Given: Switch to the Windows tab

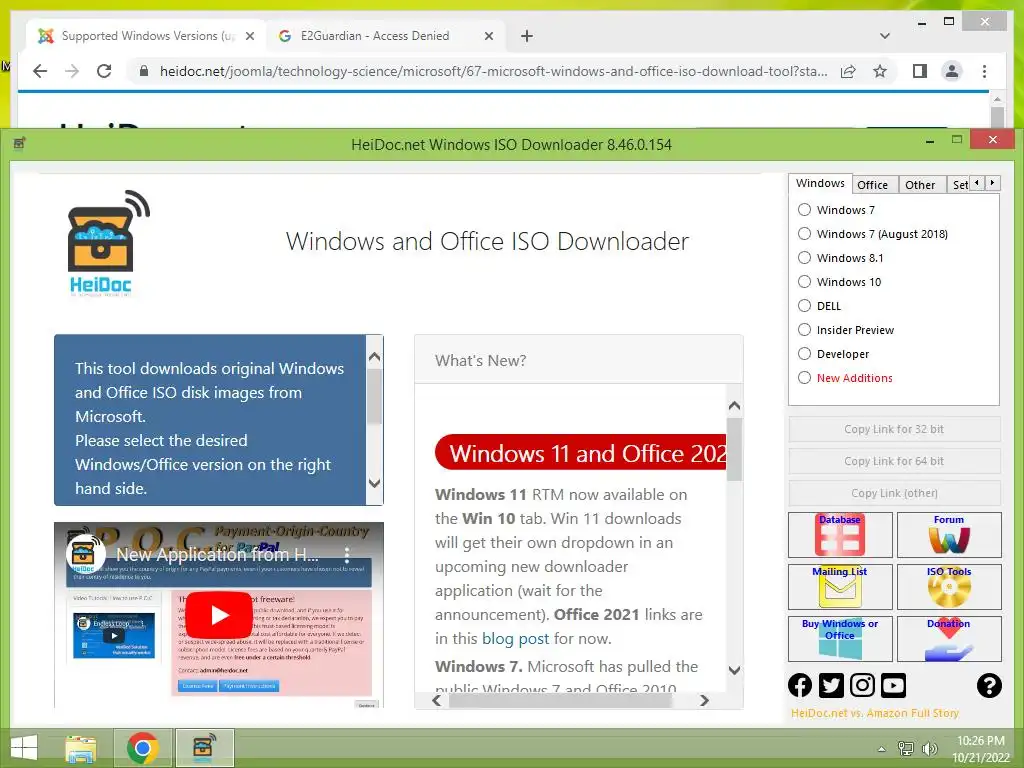Looking at the screenshot, I should point(820,184).
